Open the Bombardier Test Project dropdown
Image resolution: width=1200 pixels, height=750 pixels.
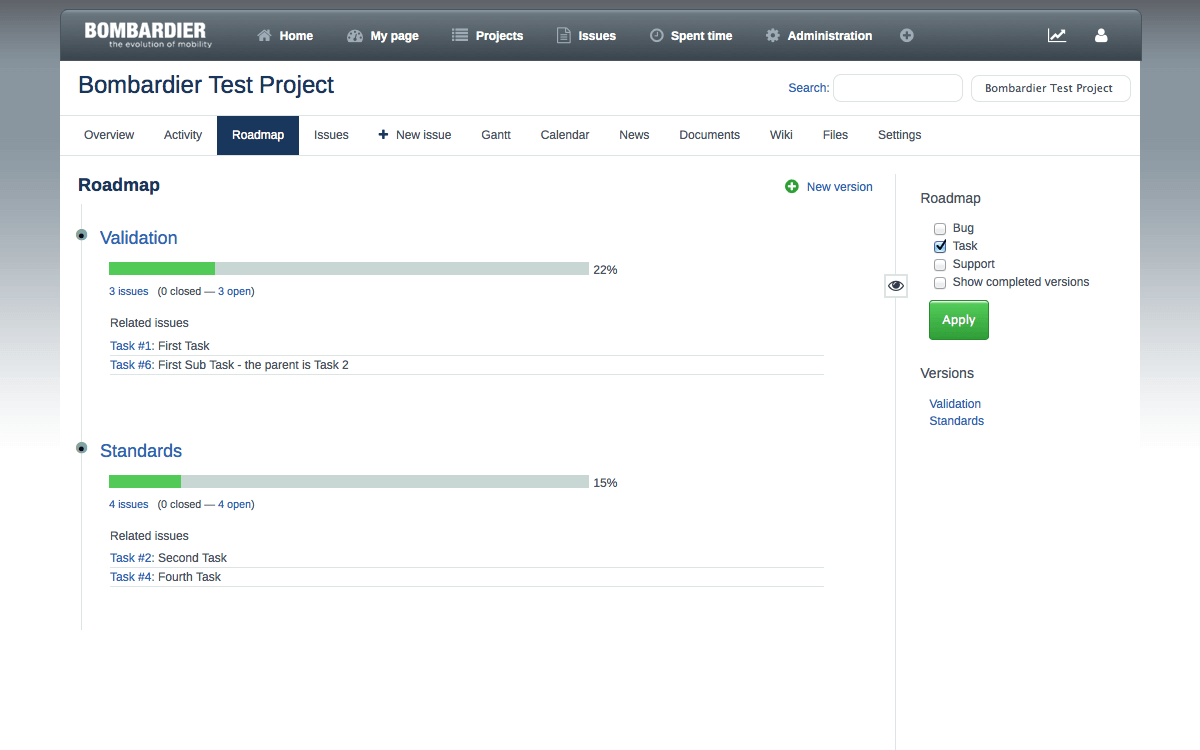click(x=1051, y=88)
